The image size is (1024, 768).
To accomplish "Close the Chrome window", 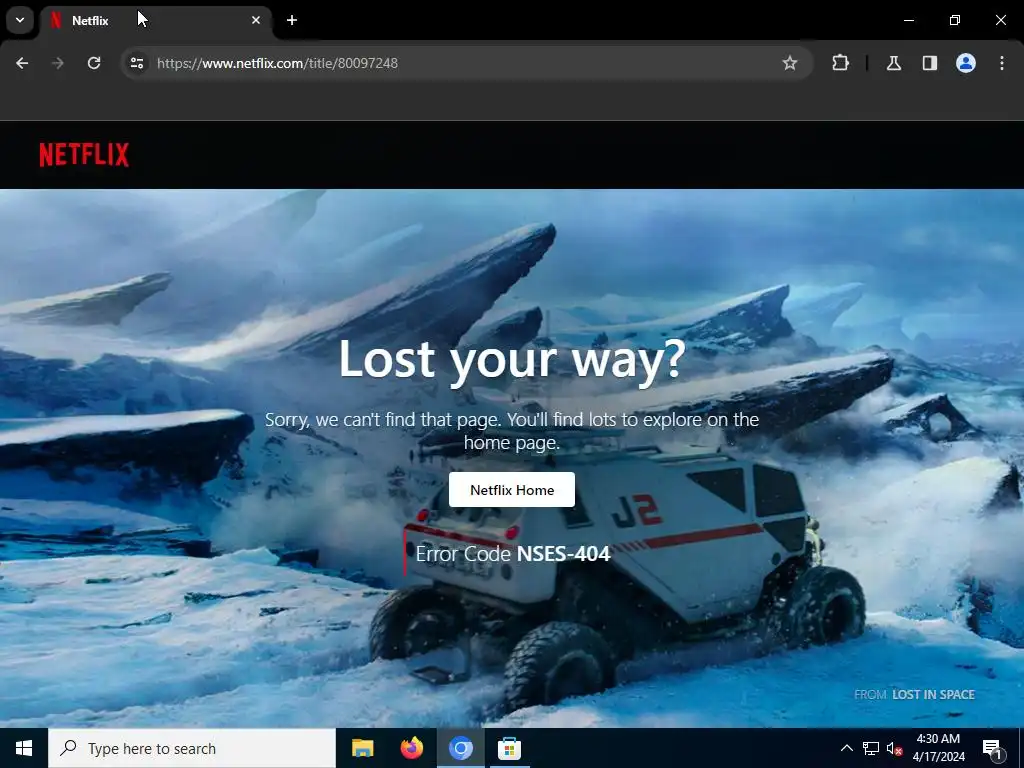I will coord(1000,20).
